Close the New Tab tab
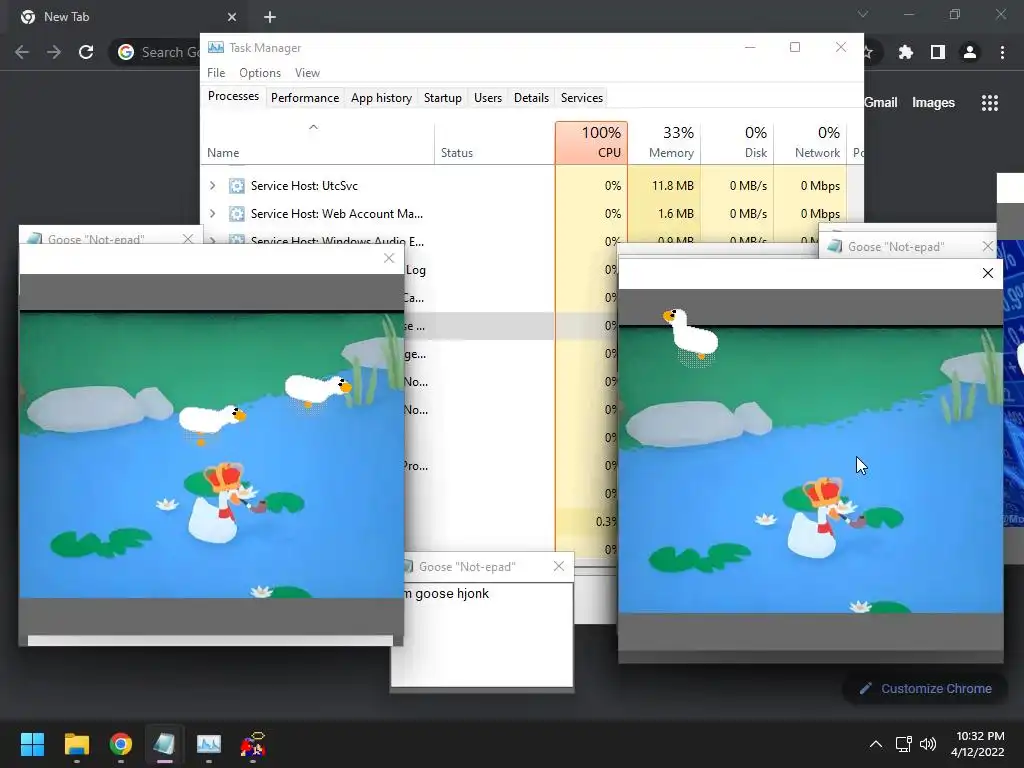 pos(232,17)
